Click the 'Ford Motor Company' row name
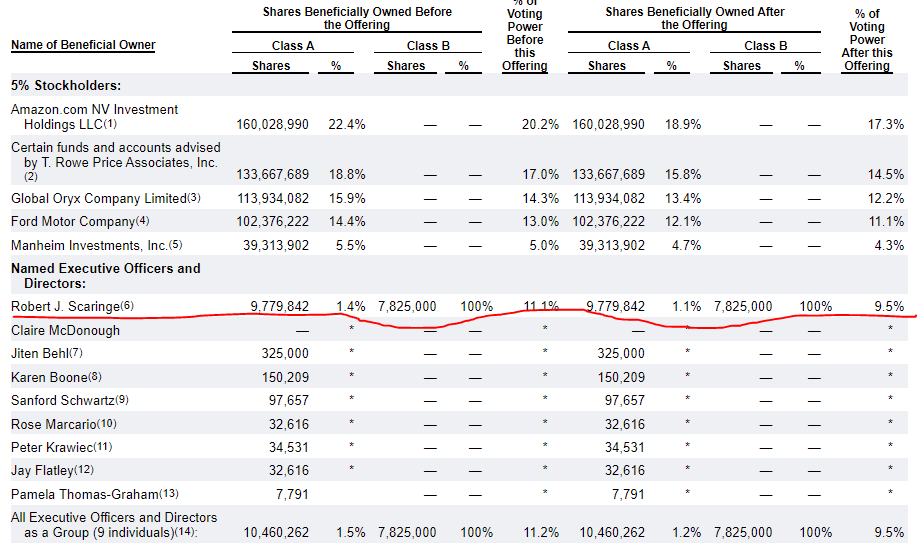Image resolution: width=917 pixels, height=553 pixels. click(73, 222)
